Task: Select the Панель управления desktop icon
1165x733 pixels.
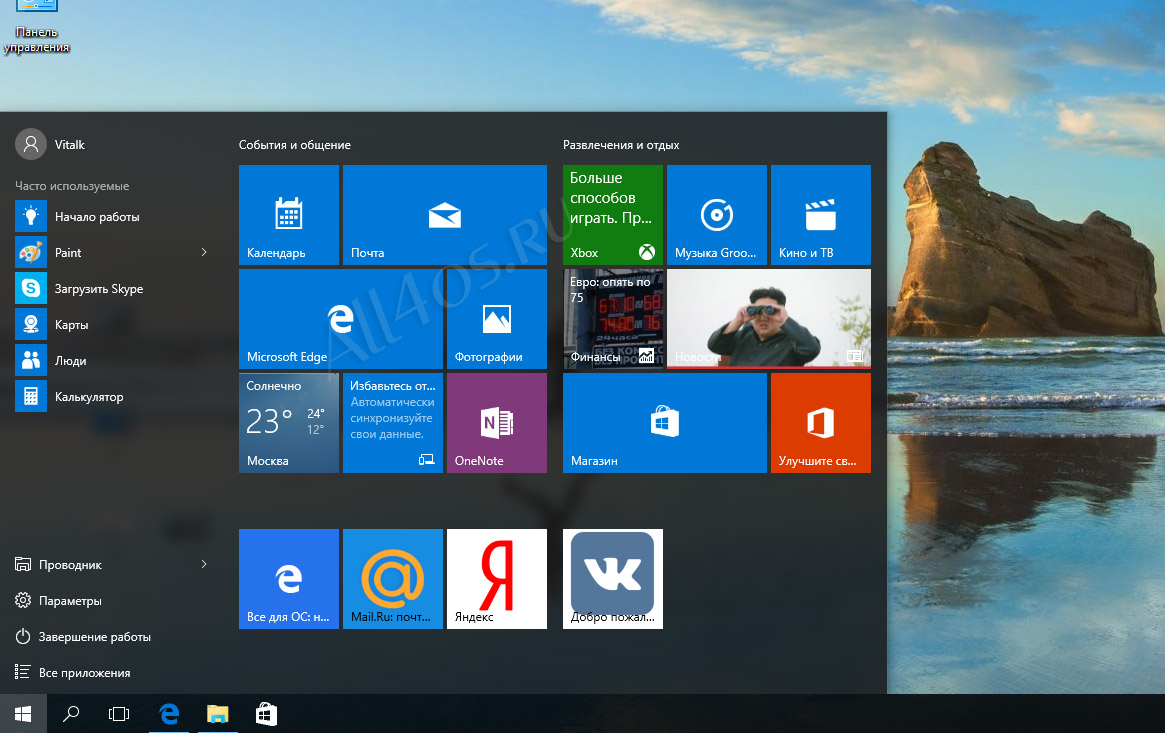Action: pyautogui.click(x=36, y=27)
